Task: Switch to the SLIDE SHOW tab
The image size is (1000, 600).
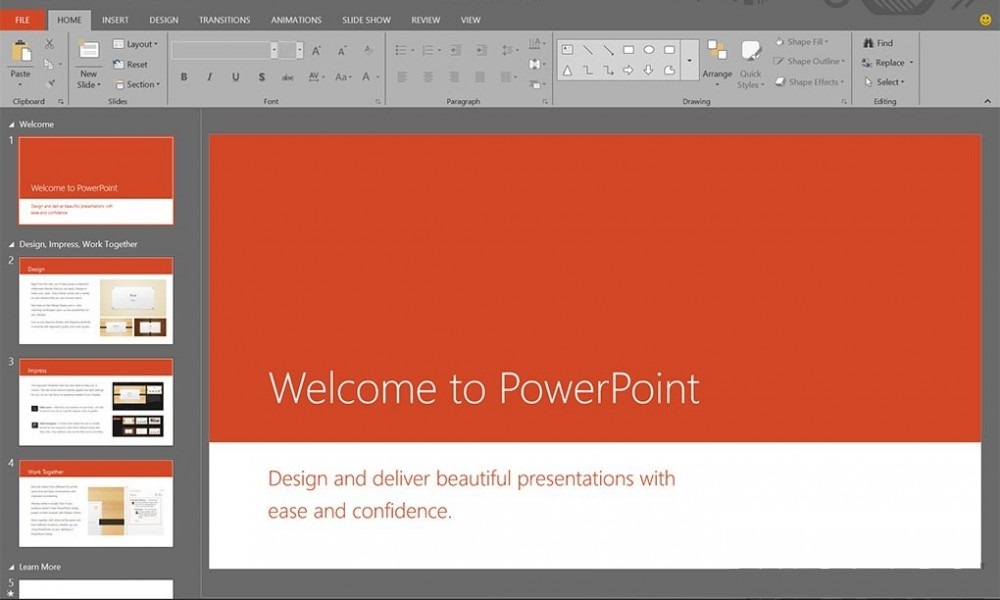Action: 366,20
